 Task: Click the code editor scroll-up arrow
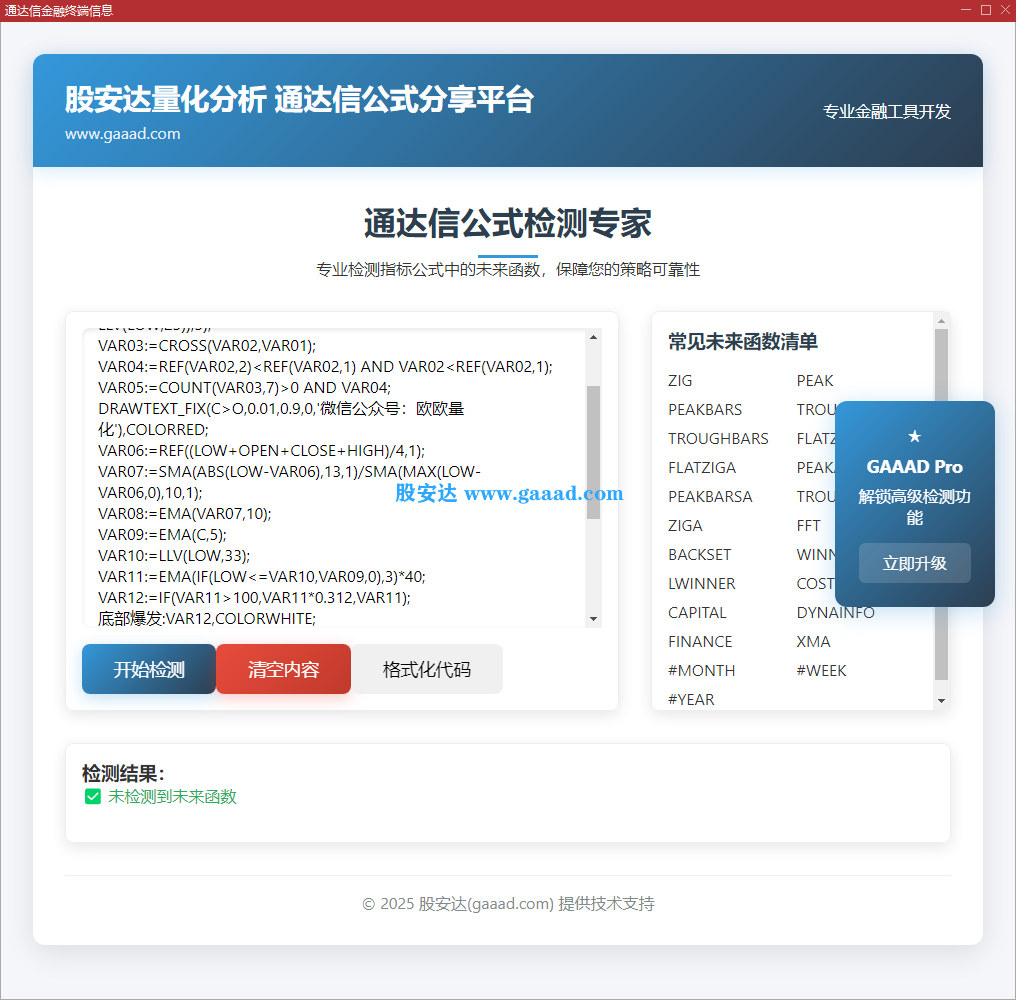coord(593,337)
